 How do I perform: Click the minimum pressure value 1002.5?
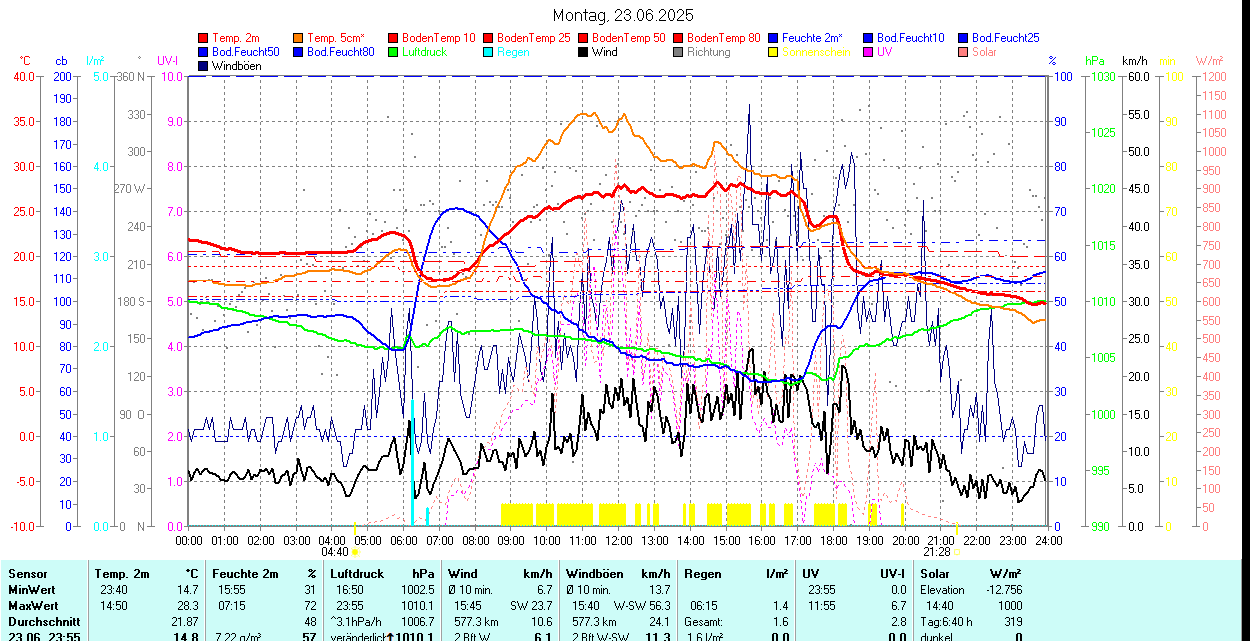tap(417, 590)
